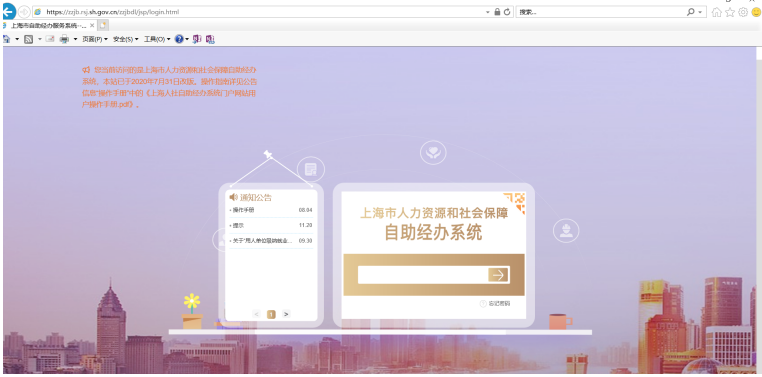Screen dimensions: 762x377
Task: Click the login input field
Action: point(423,275)
